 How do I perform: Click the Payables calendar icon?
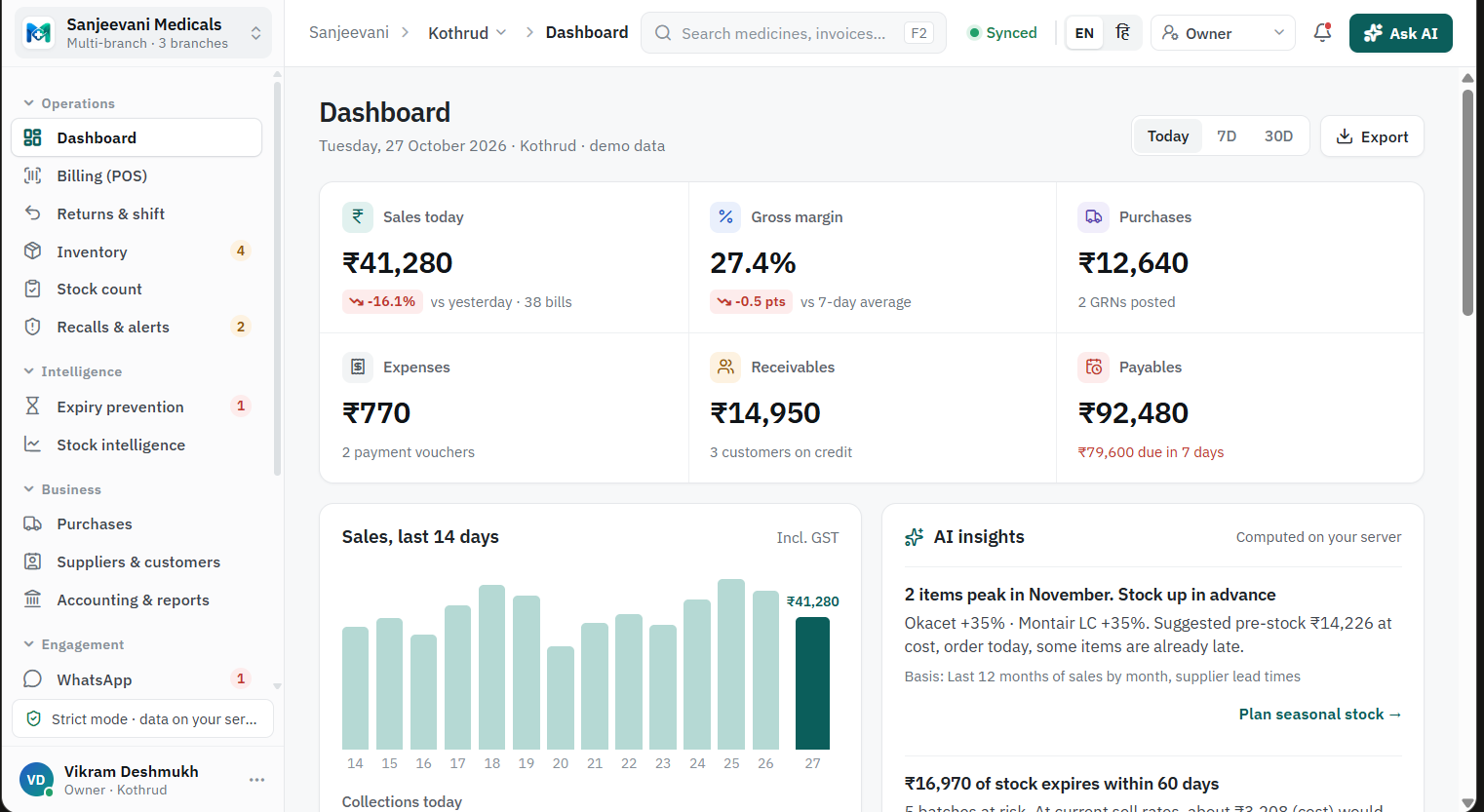(1093, 367)
